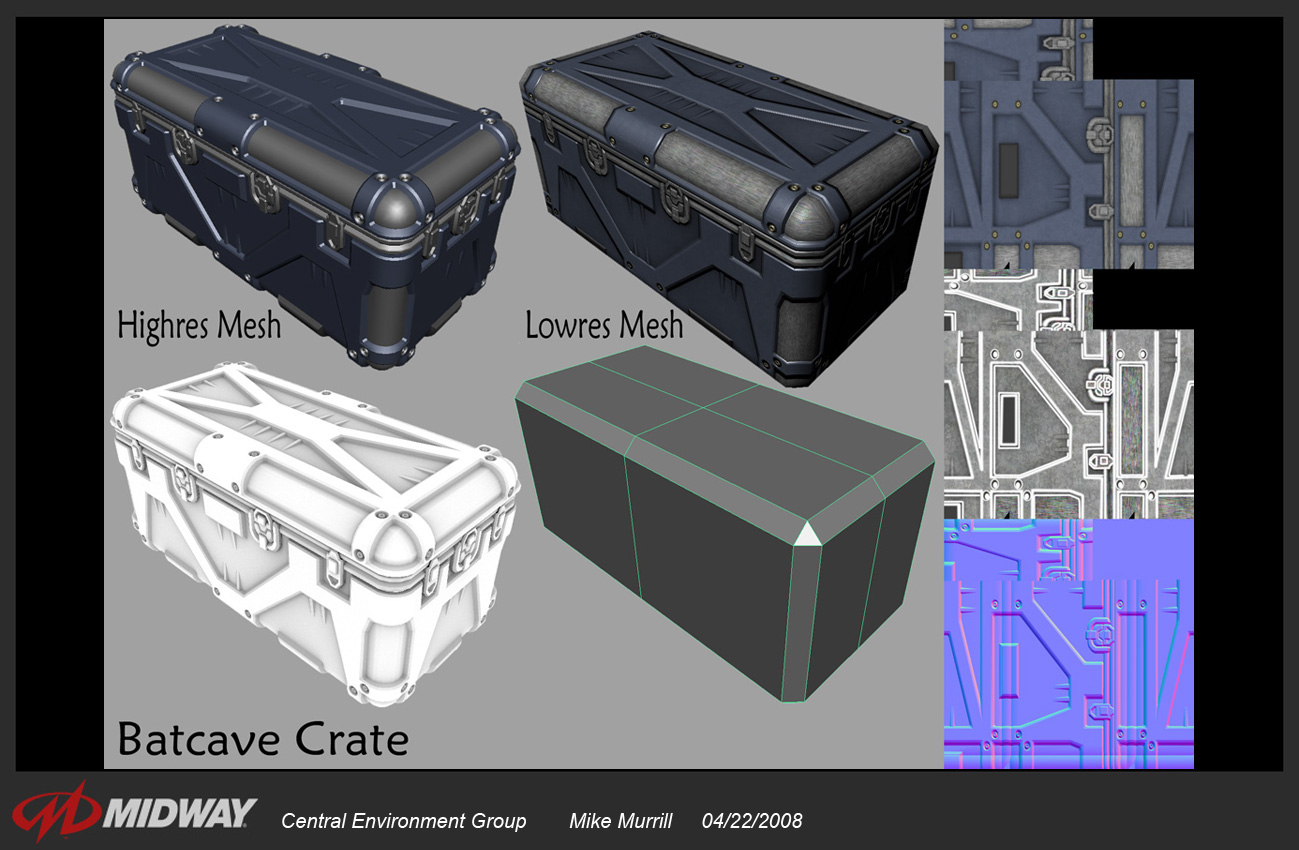Image resolution: width=1299 pixels, height=850 pixels.
Task: Click the "Batcave Crate" title text
Action: [x=263, y=739]
